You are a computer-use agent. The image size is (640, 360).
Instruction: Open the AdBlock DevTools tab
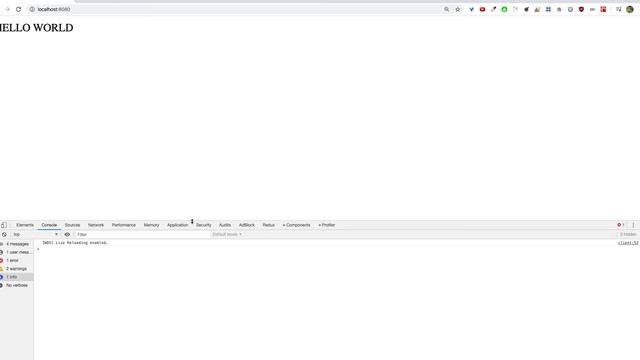pyautogui.click(x=247, y=225)
